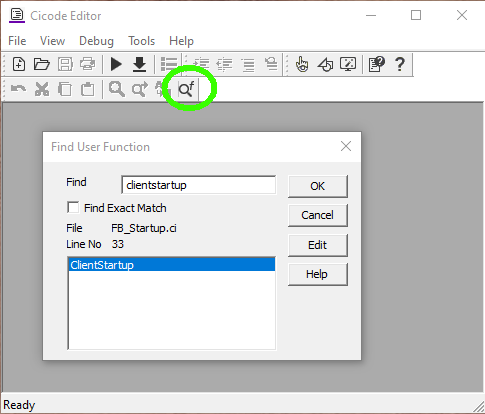Open a file using folder icon
Image resolution: width=485 pixels, height=414 pixels.
point(42,64)
